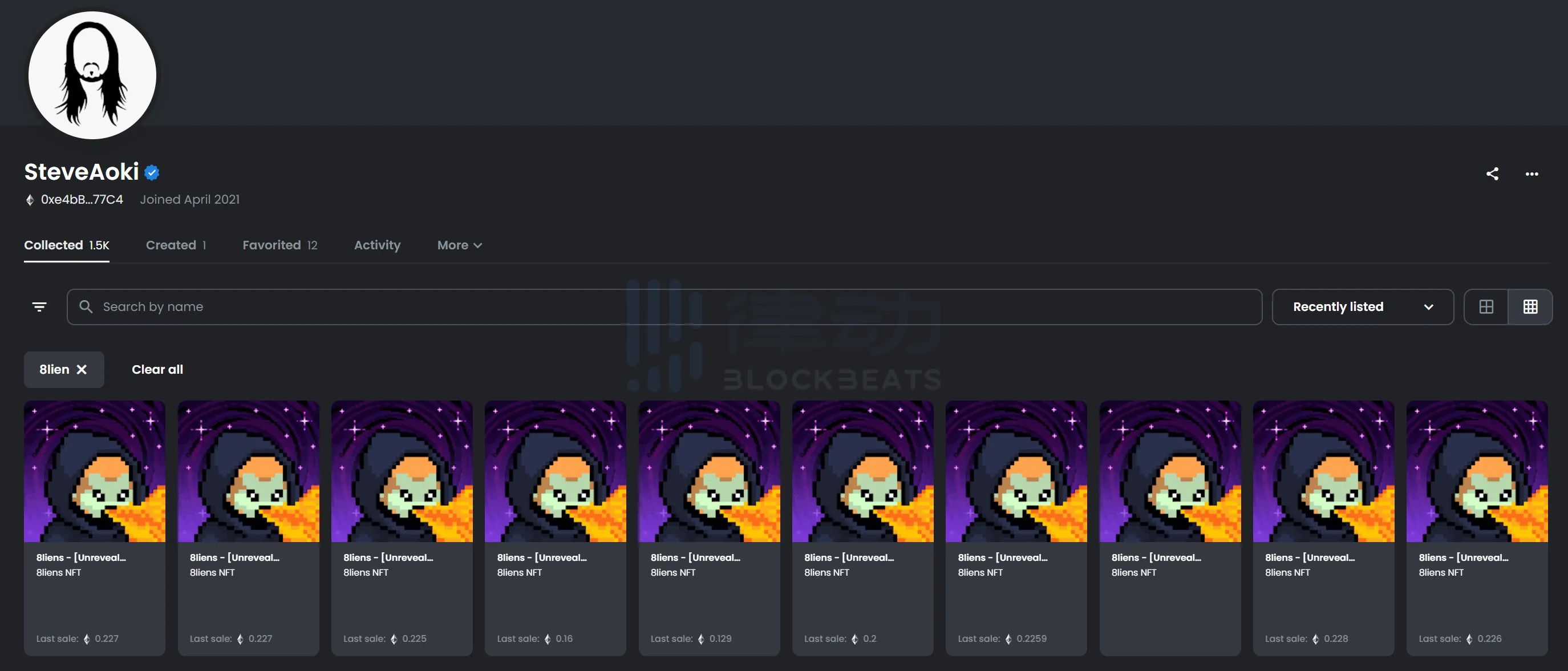The image size is (1568, 671).
Task: Open the three-dot more options menu
Action: point(1531,174)
